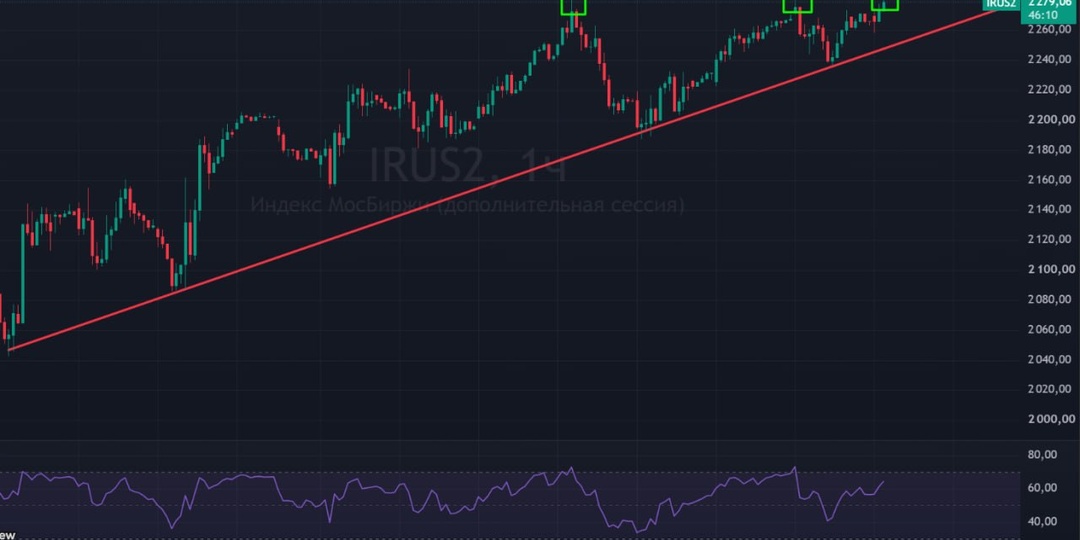Click the 2 140,00 price axis label
1080x540 pixels.
(1048, 209)
